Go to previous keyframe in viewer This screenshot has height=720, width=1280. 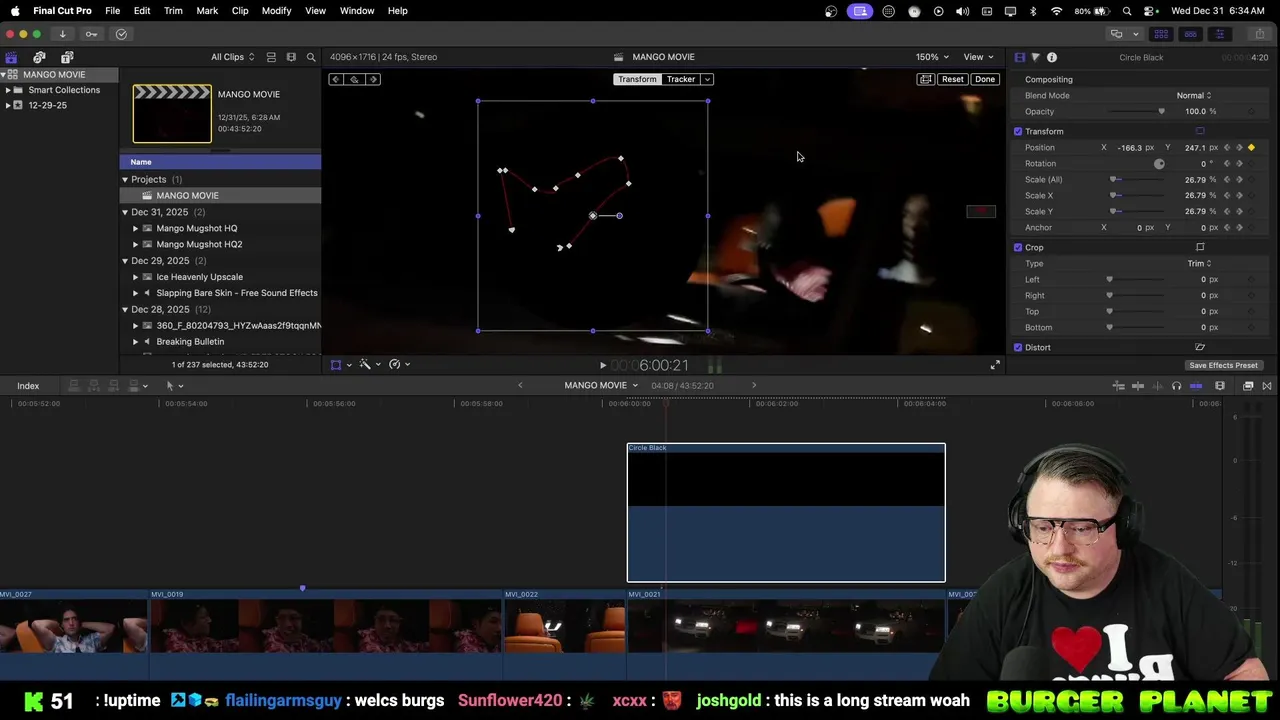[x=336, y=79]
